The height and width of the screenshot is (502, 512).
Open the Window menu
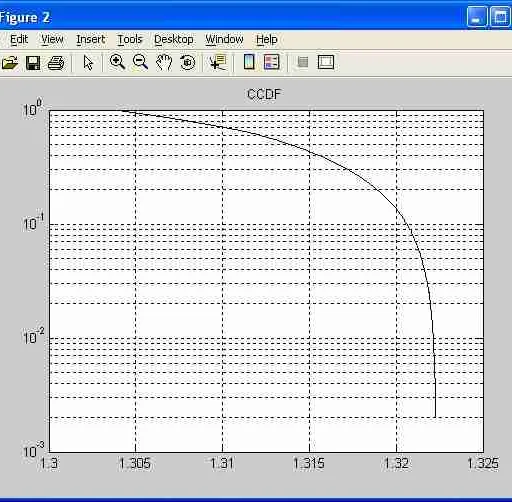(224, 39)
